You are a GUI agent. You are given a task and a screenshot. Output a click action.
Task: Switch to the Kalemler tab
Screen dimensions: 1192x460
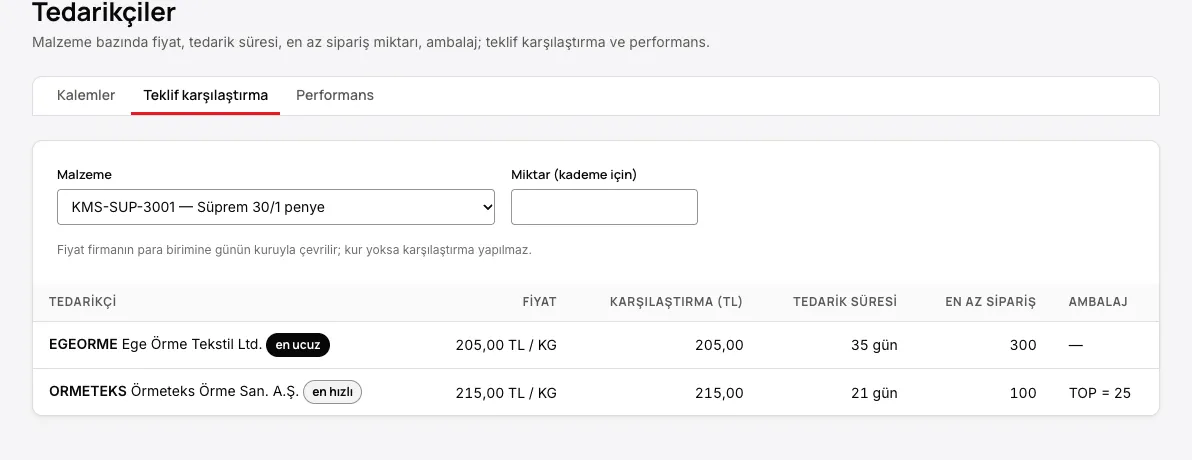[86, 96]
